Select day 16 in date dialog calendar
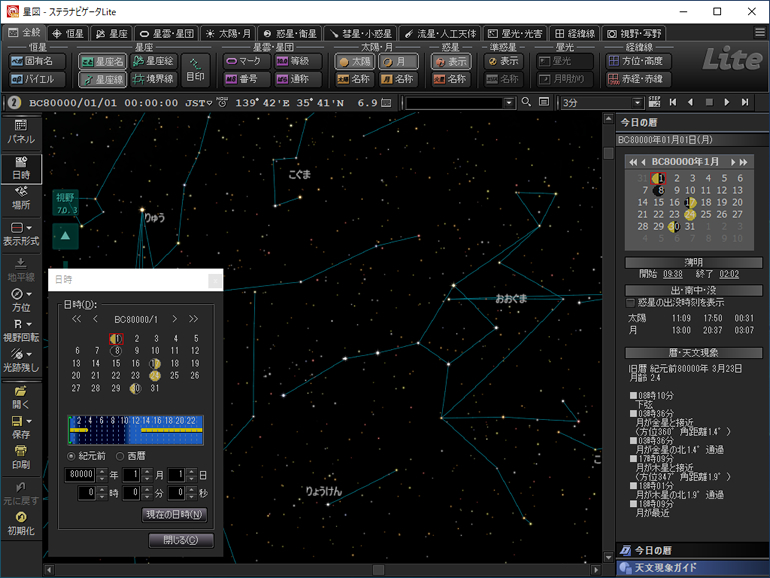 (136, 363)
